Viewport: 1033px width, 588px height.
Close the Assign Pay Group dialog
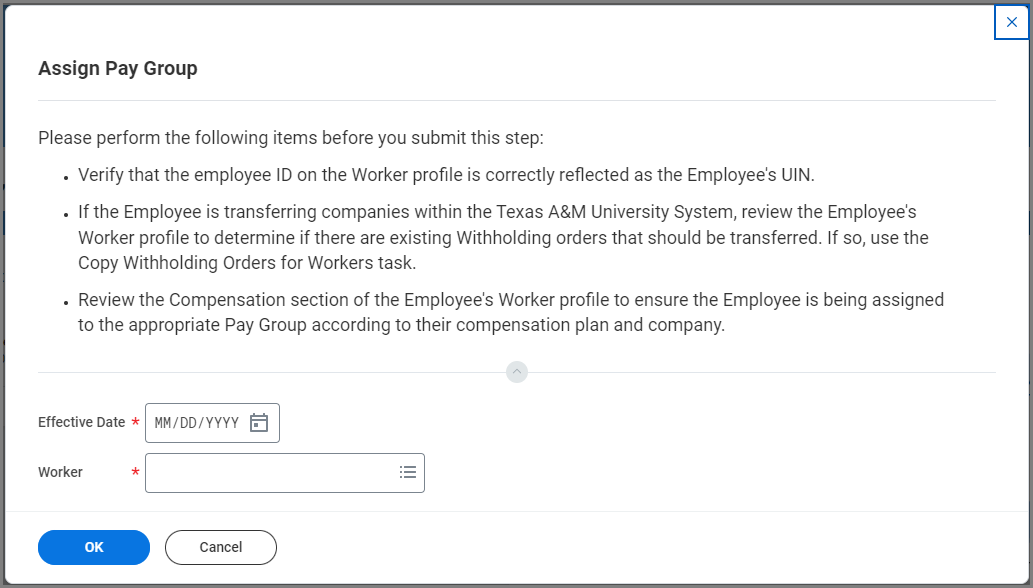(1011, 22)
